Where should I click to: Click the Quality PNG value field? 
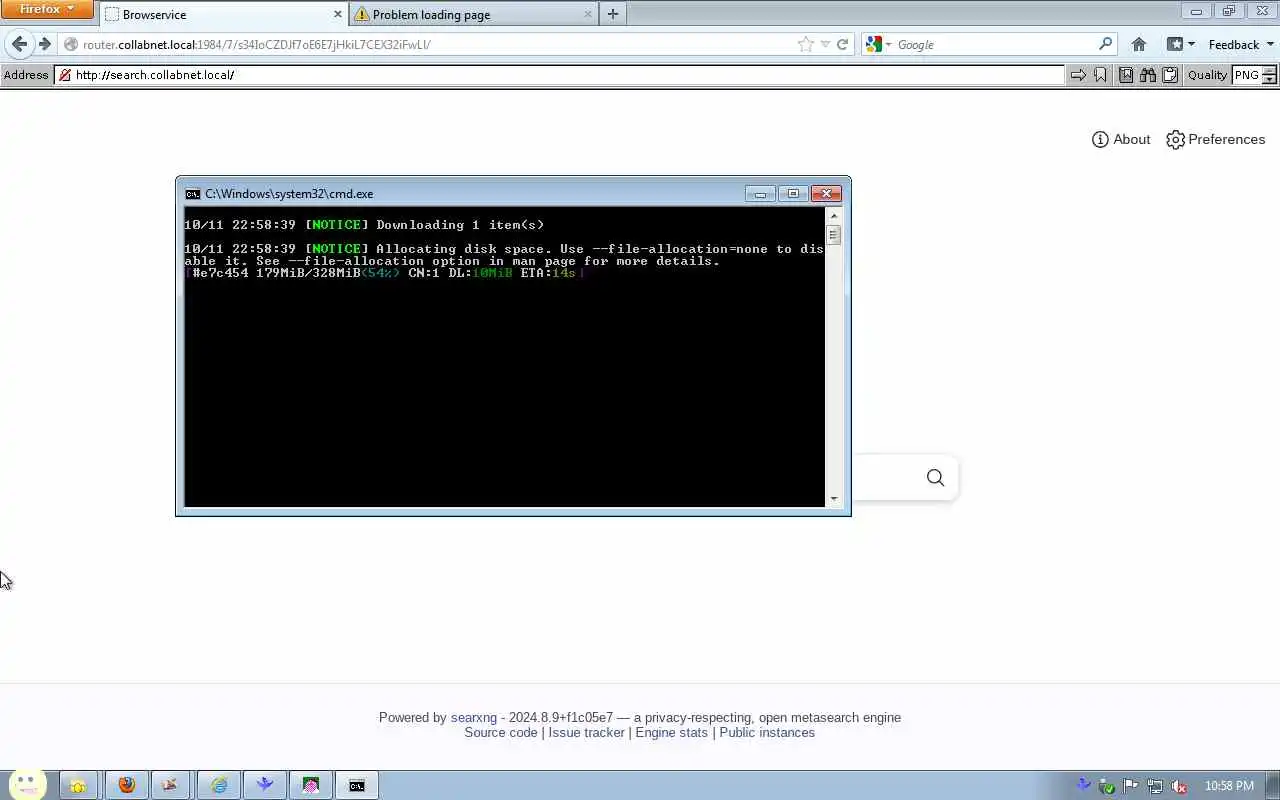click(1247, 75)
